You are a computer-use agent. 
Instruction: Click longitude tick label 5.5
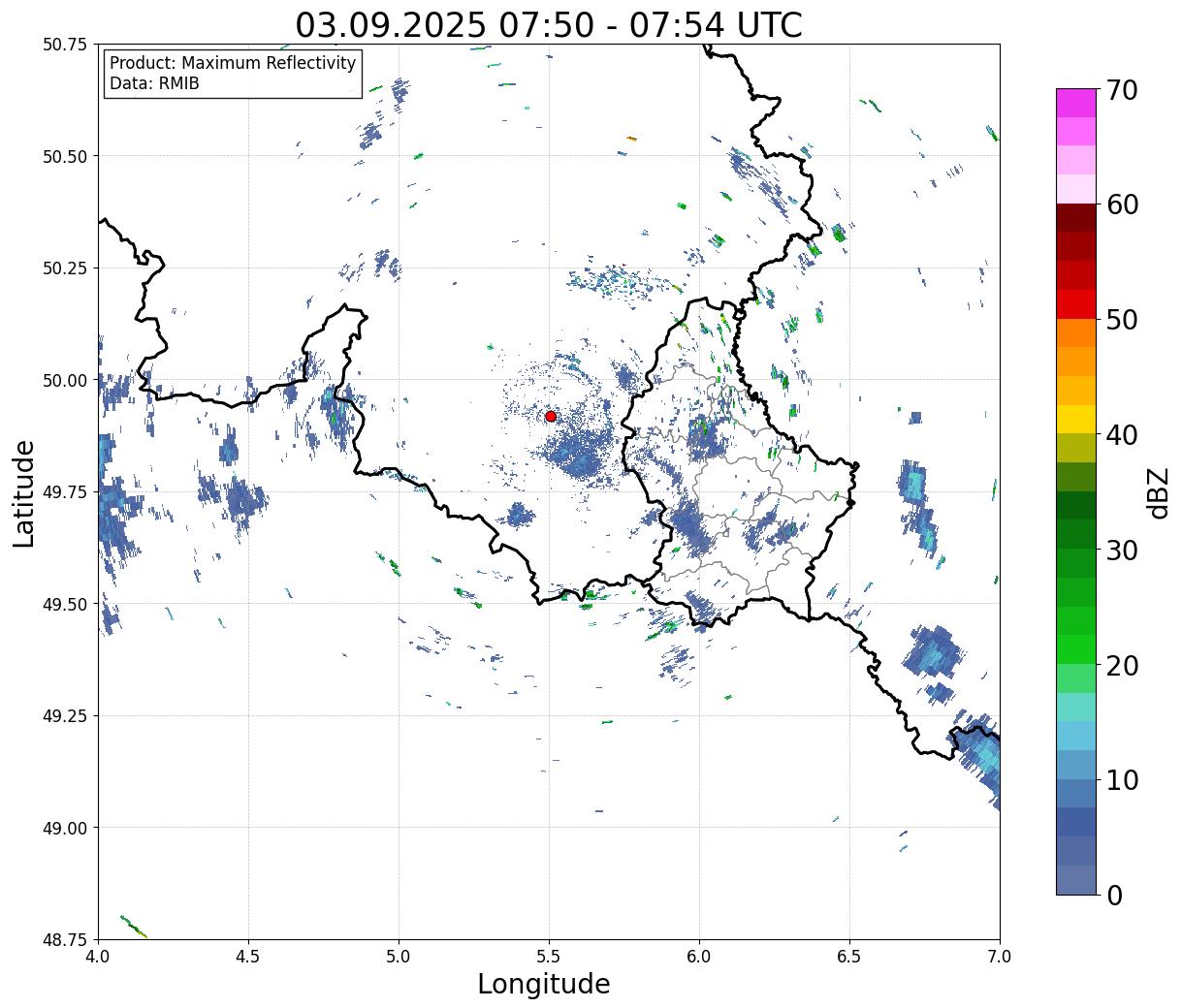coord(549,956)
